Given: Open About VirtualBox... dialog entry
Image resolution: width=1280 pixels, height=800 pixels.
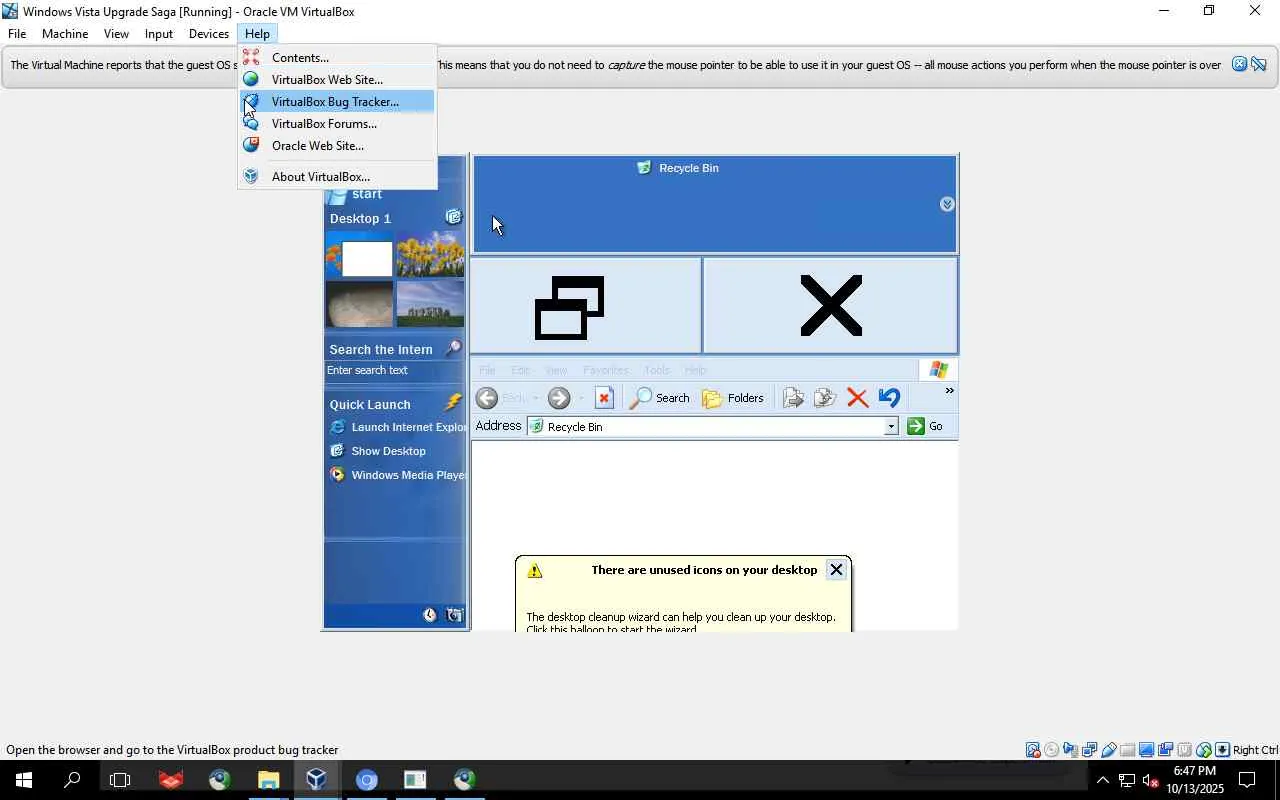Looking at the screenshot, I should pos(337,177).
